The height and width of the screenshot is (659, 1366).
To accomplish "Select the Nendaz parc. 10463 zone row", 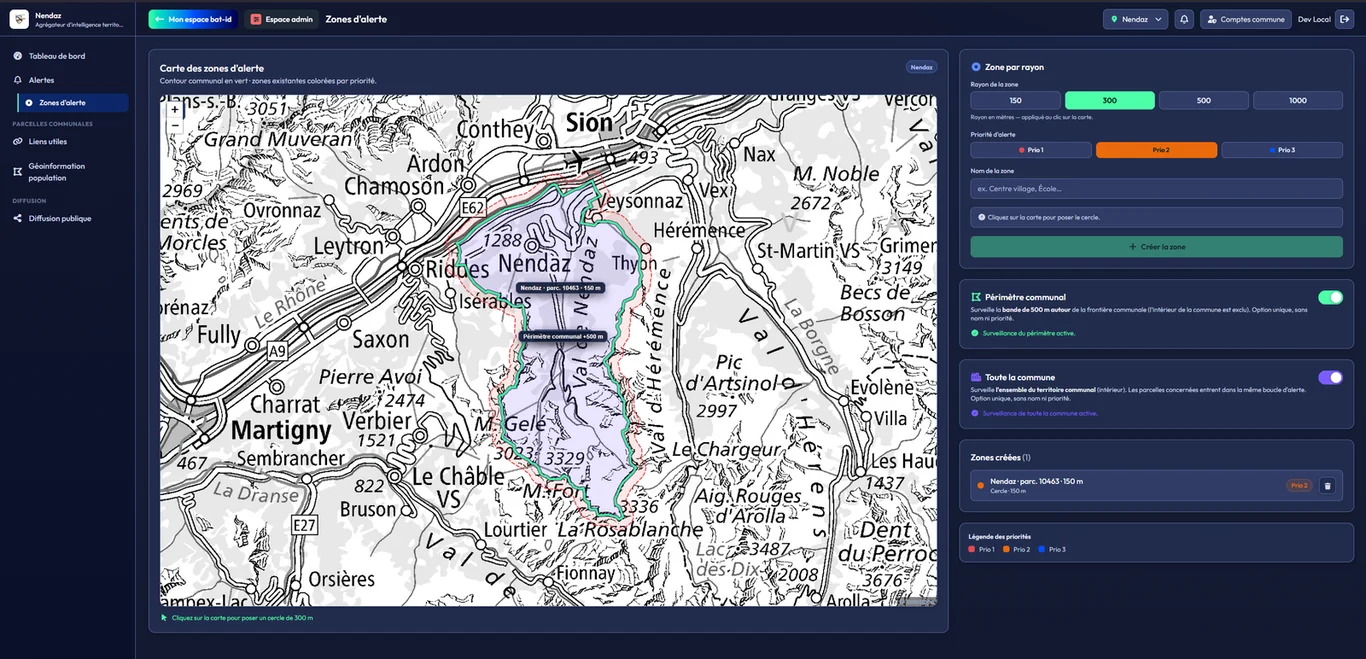I will pos(1157,486).
